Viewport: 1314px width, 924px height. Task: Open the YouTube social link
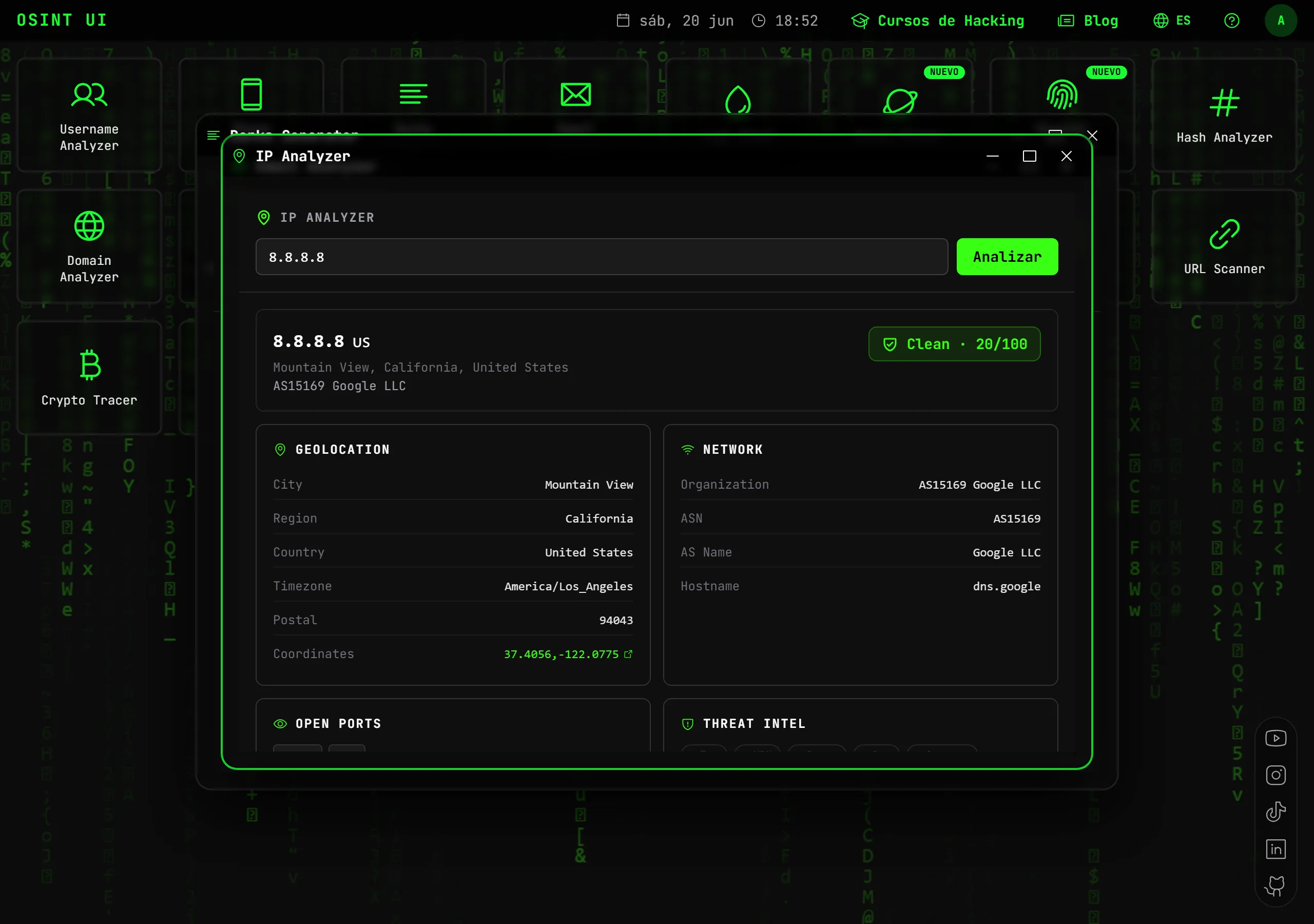1276,738
